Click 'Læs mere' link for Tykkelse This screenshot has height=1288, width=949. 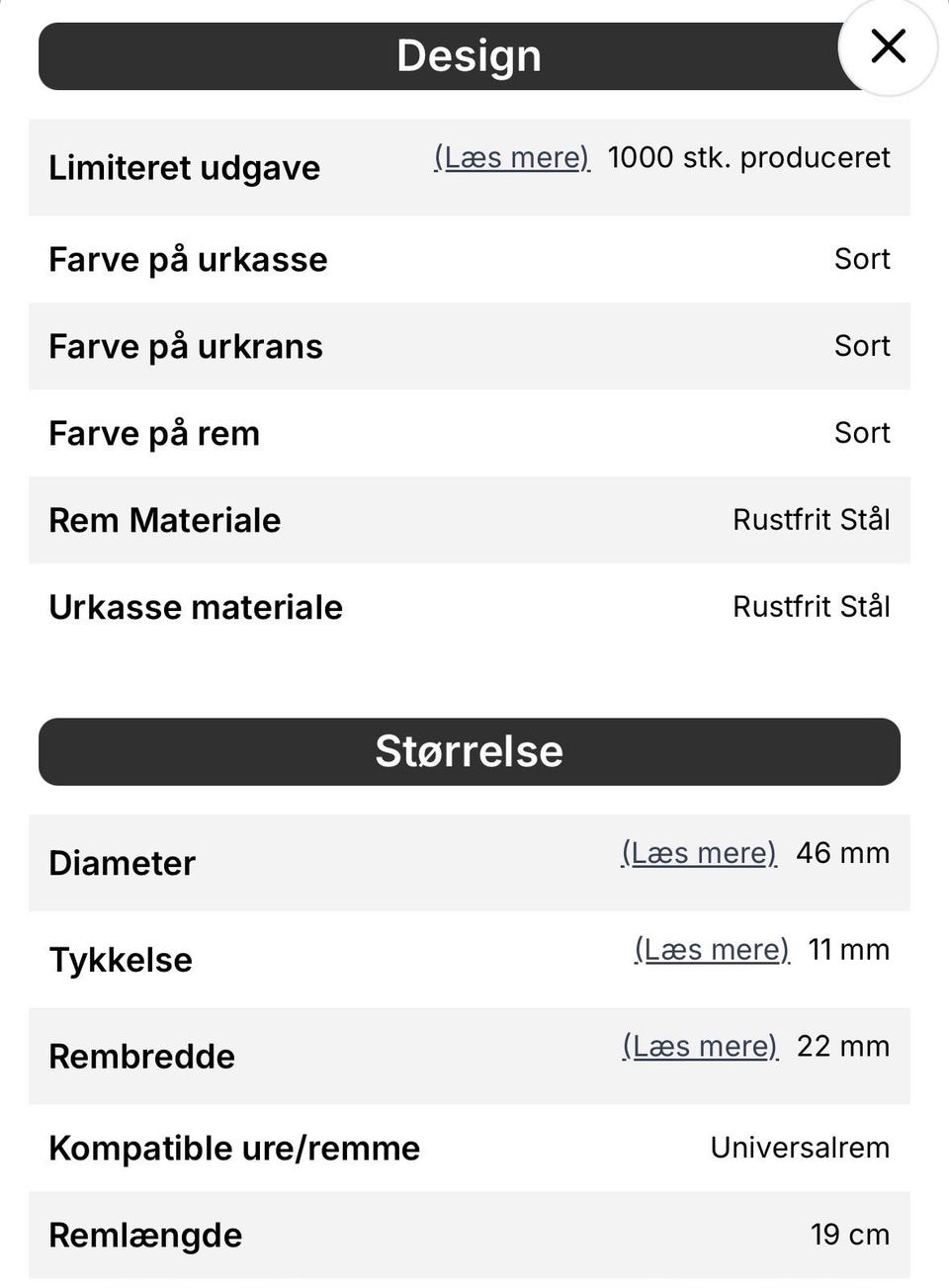point(712,950)
